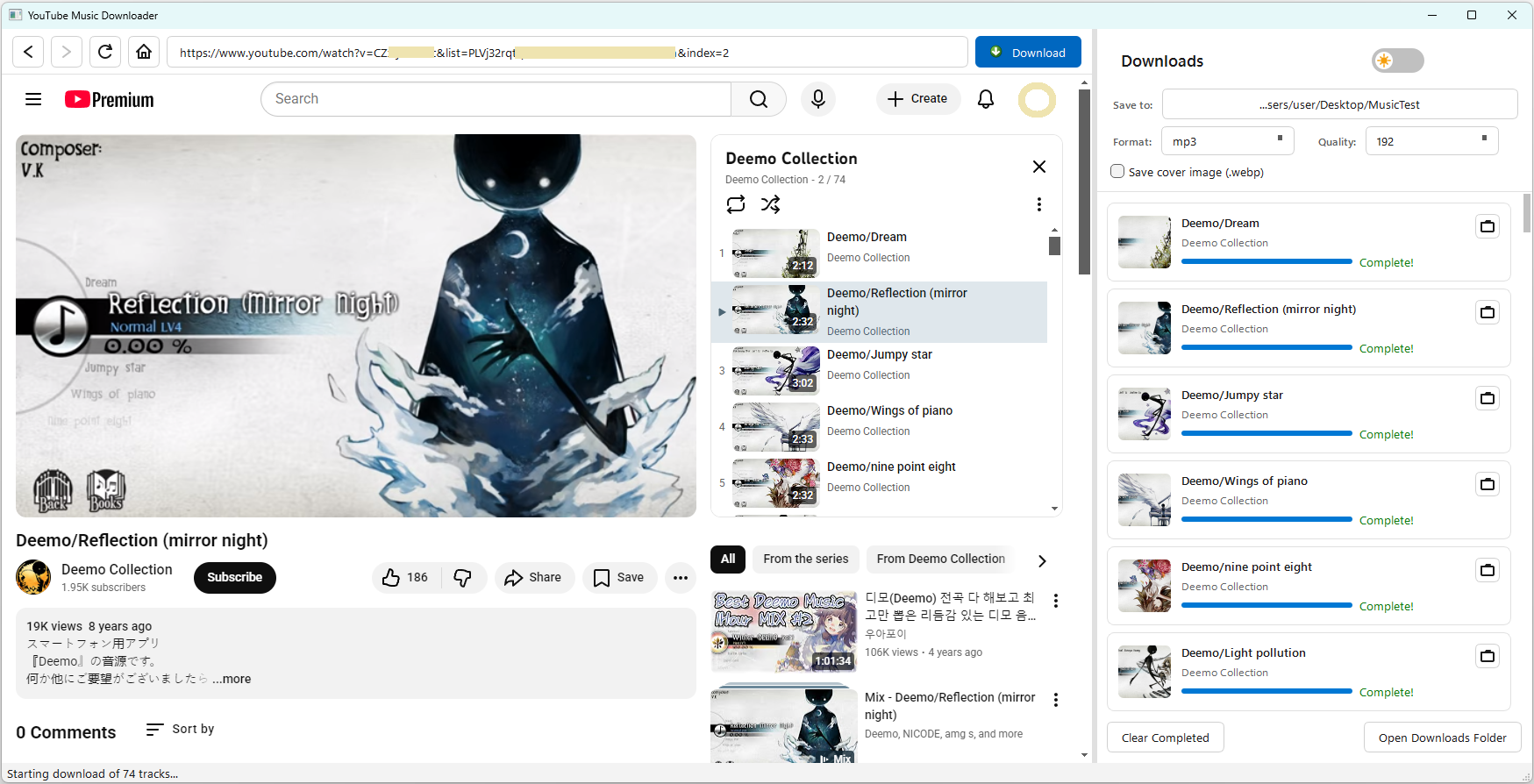Viewport: 1534px width, 784px height.
Task: Like the video with the thumbs-up button
Action: pos(406,577)
